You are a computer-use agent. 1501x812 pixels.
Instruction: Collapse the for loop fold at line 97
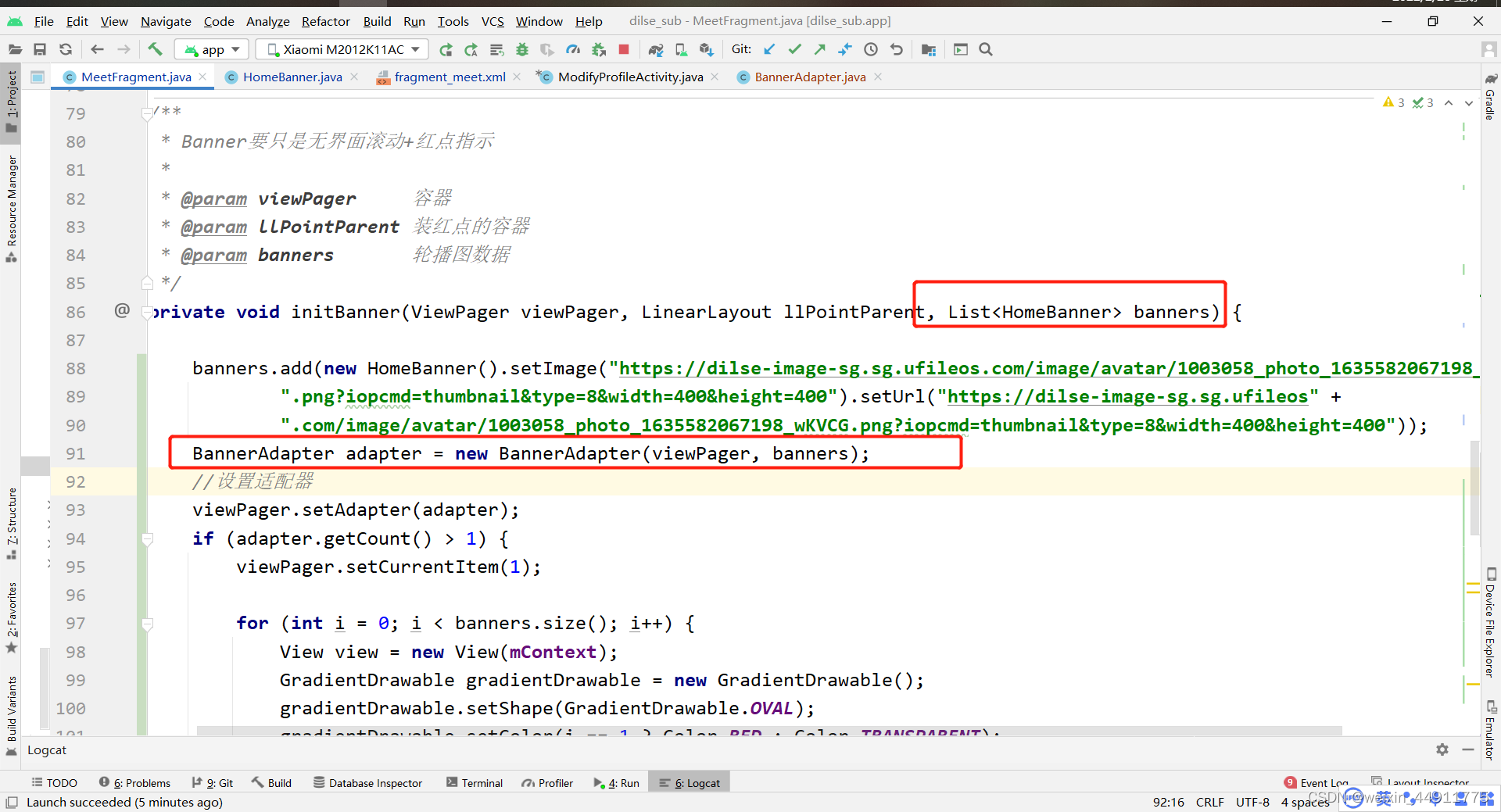coord(147,624)
